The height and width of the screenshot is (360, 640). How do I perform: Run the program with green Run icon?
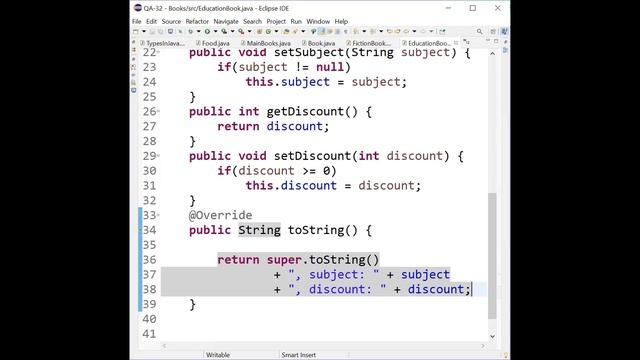tap(207, 31)
